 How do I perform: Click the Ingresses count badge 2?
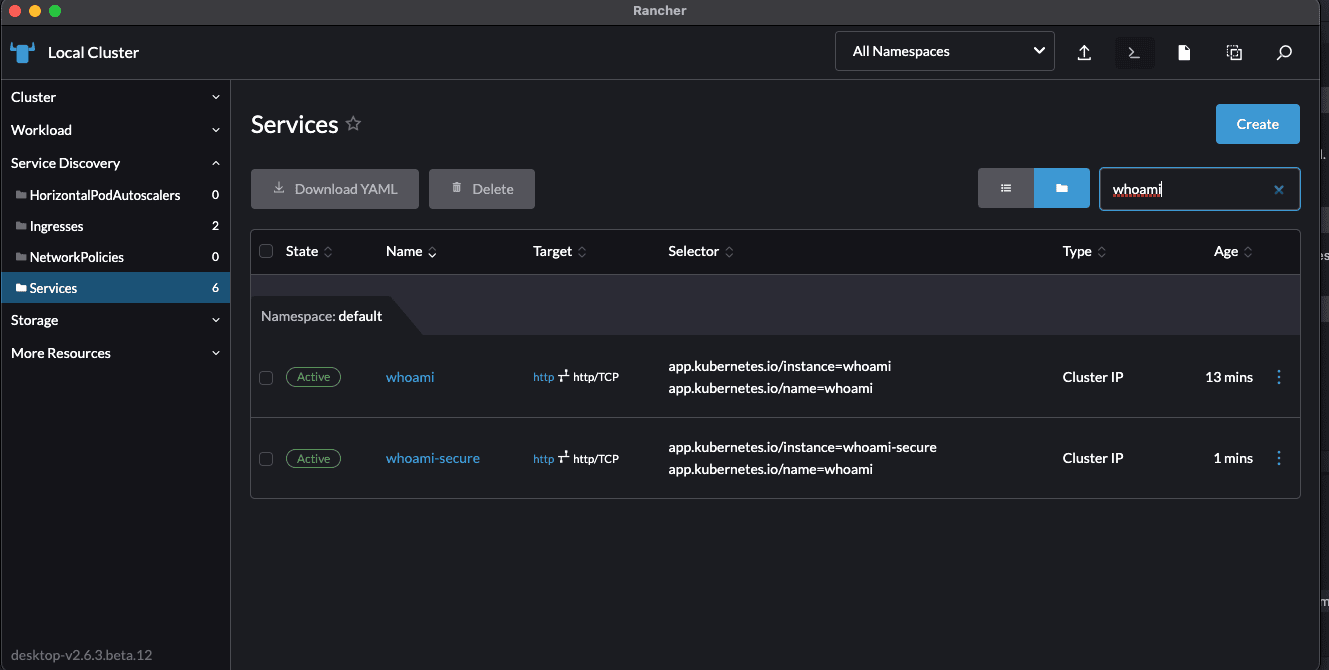coord(215,226)
